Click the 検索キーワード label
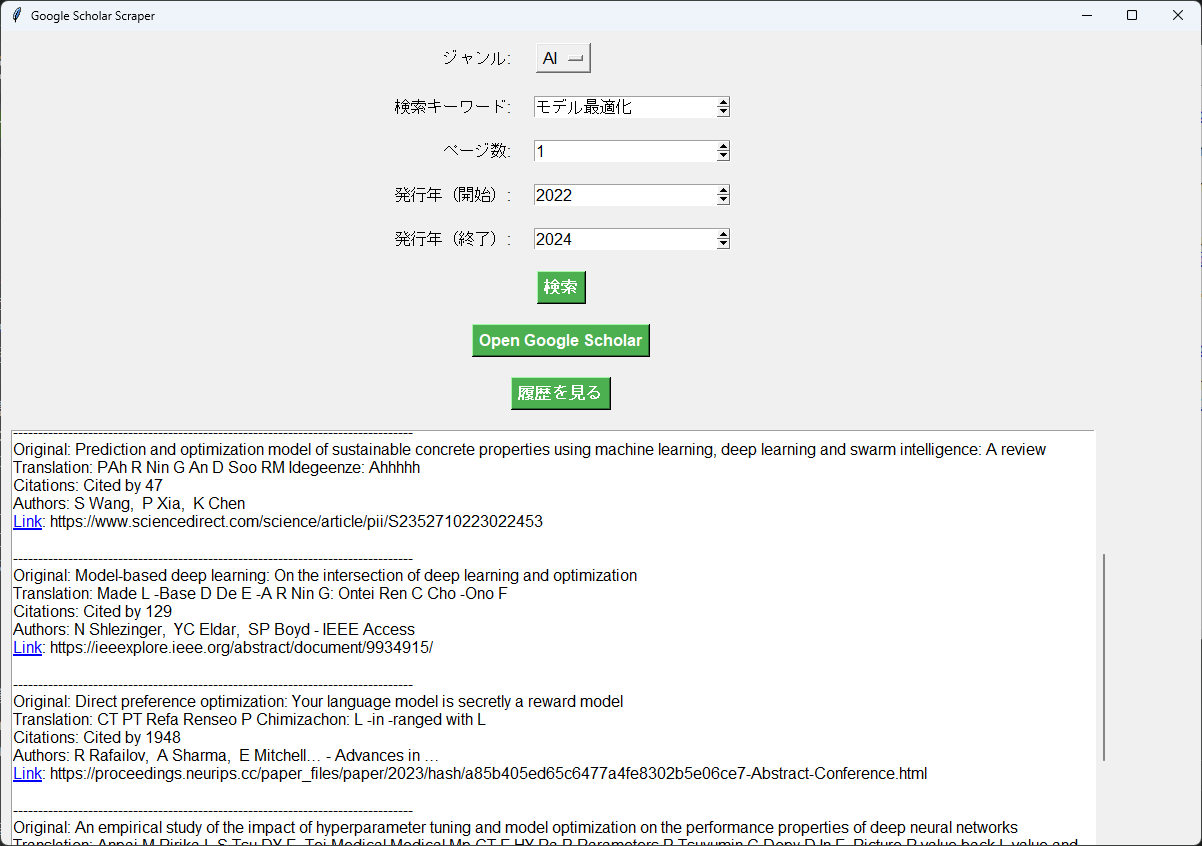 (453, 107)
